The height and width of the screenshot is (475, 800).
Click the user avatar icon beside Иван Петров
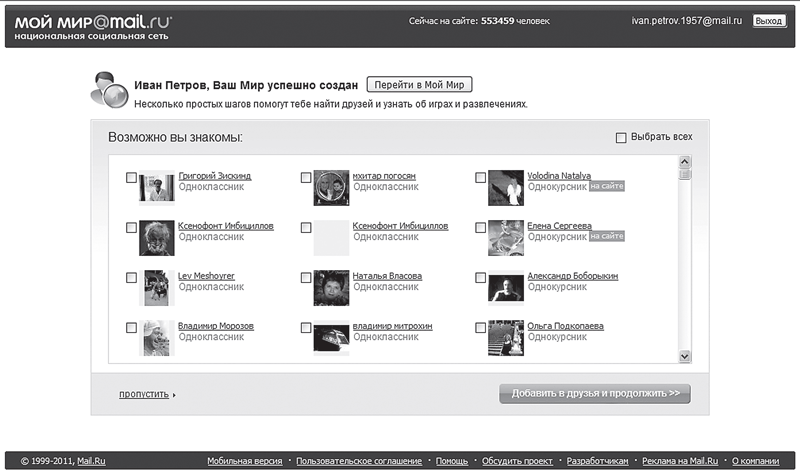107,91
